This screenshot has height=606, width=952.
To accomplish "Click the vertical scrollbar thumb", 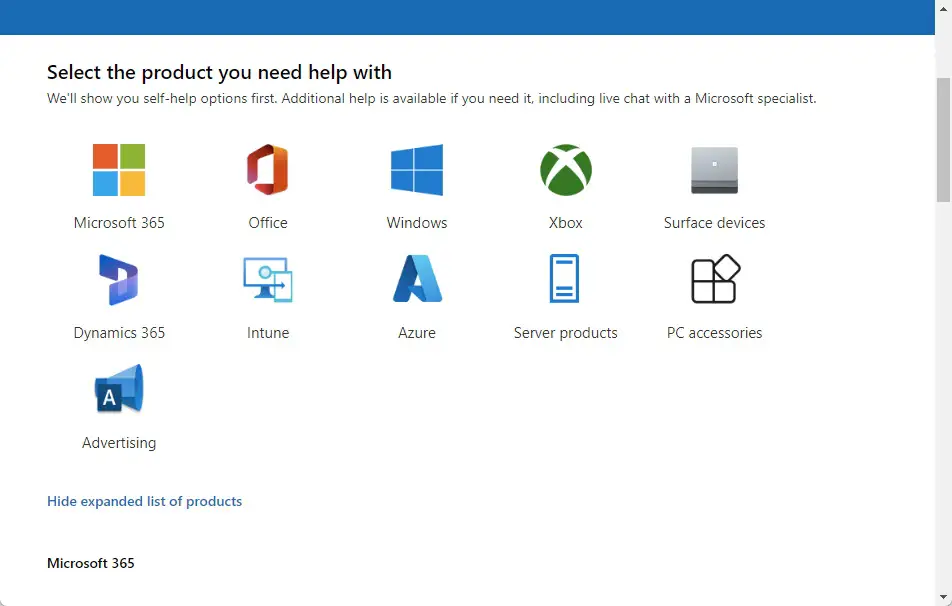I will point(944,140).
